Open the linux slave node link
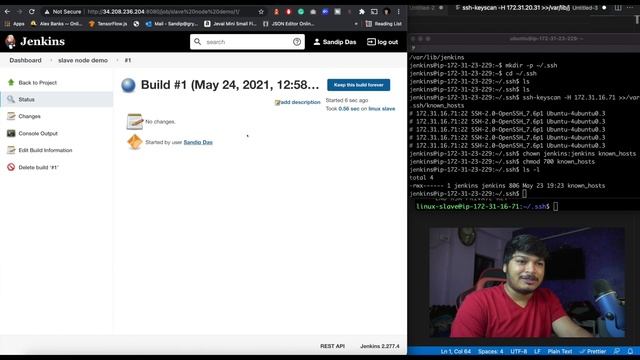The height and width of the screenshot is (360, 640). [382, 109]
